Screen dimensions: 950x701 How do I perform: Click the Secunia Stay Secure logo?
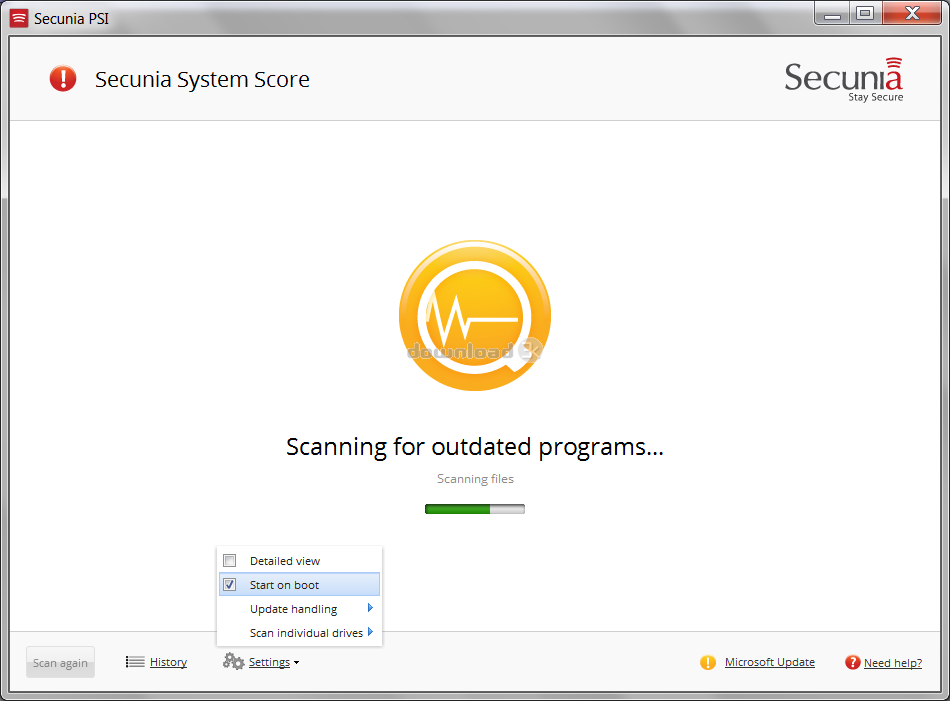pyautogui.click(x=844, y=80)
